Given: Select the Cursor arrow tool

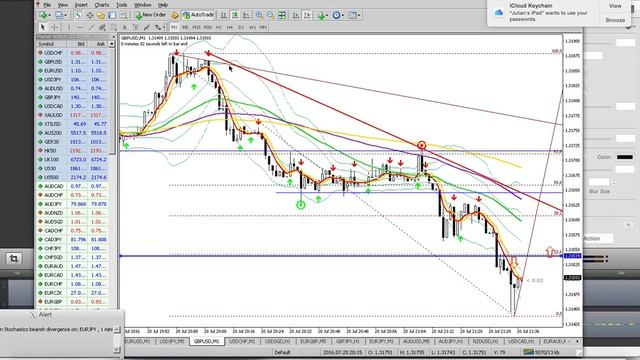Looking at the screenshot, I should point(42,27).
